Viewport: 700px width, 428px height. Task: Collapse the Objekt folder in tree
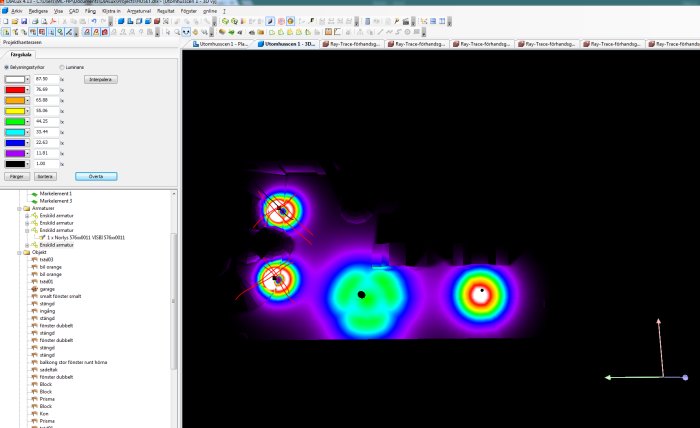pyautogui.click(x=20, y=253)
